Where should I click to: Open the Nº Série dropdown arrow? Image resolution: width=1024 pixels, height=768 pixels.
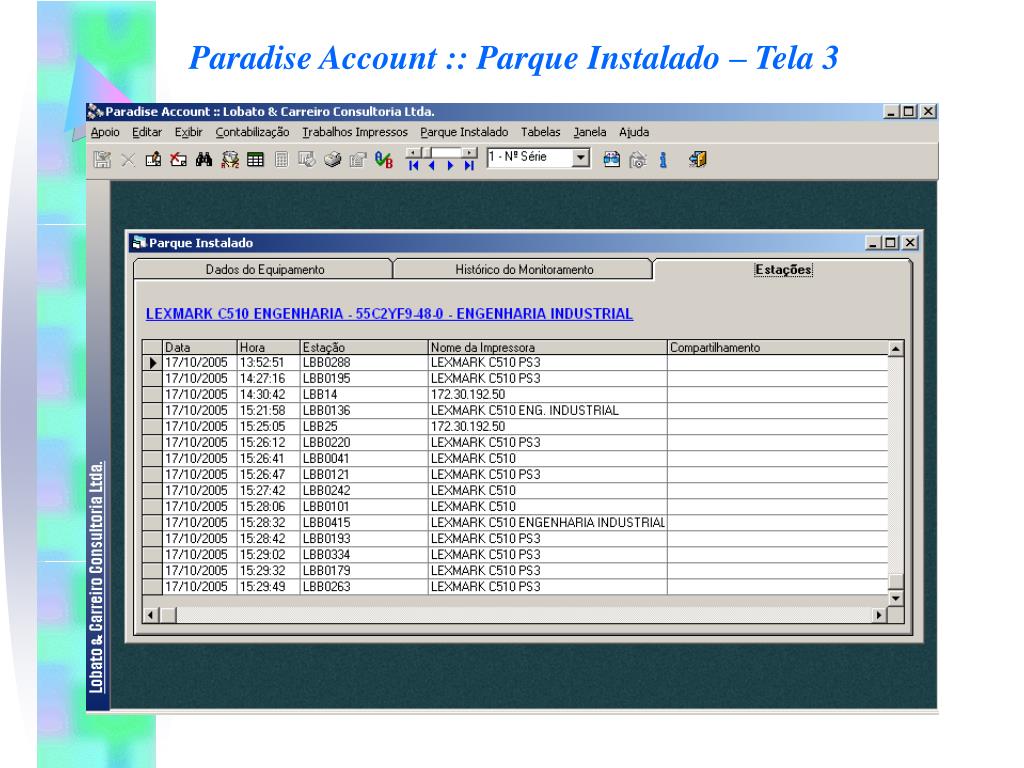click(x=581, y=157)
